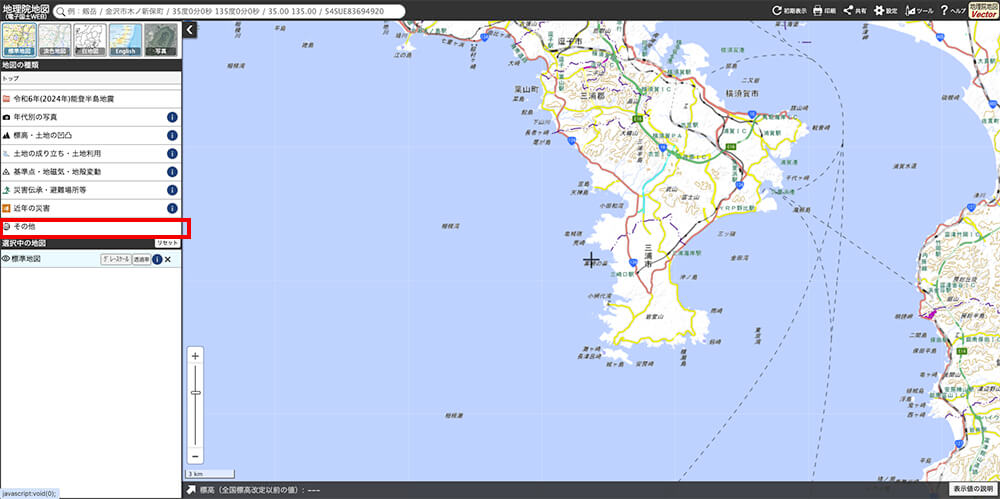Toggle グレースケール for 標準地図 layer
Viewport: 1000px width, 499px height.
click(x=116, y=259)
